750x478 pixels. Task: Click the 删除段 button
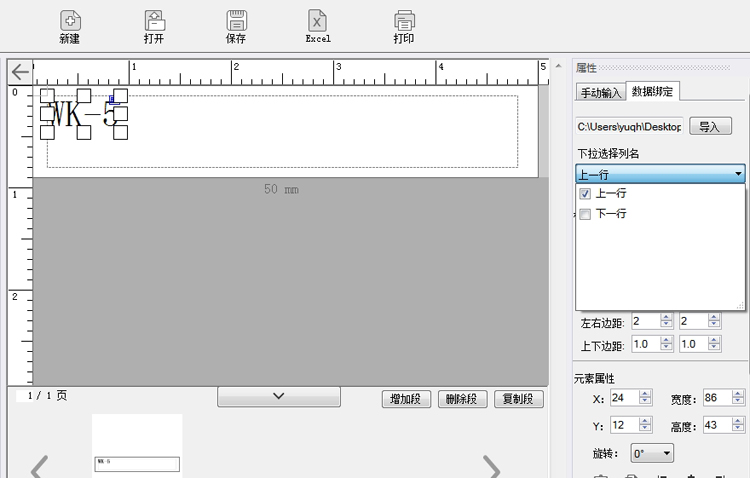466,399
